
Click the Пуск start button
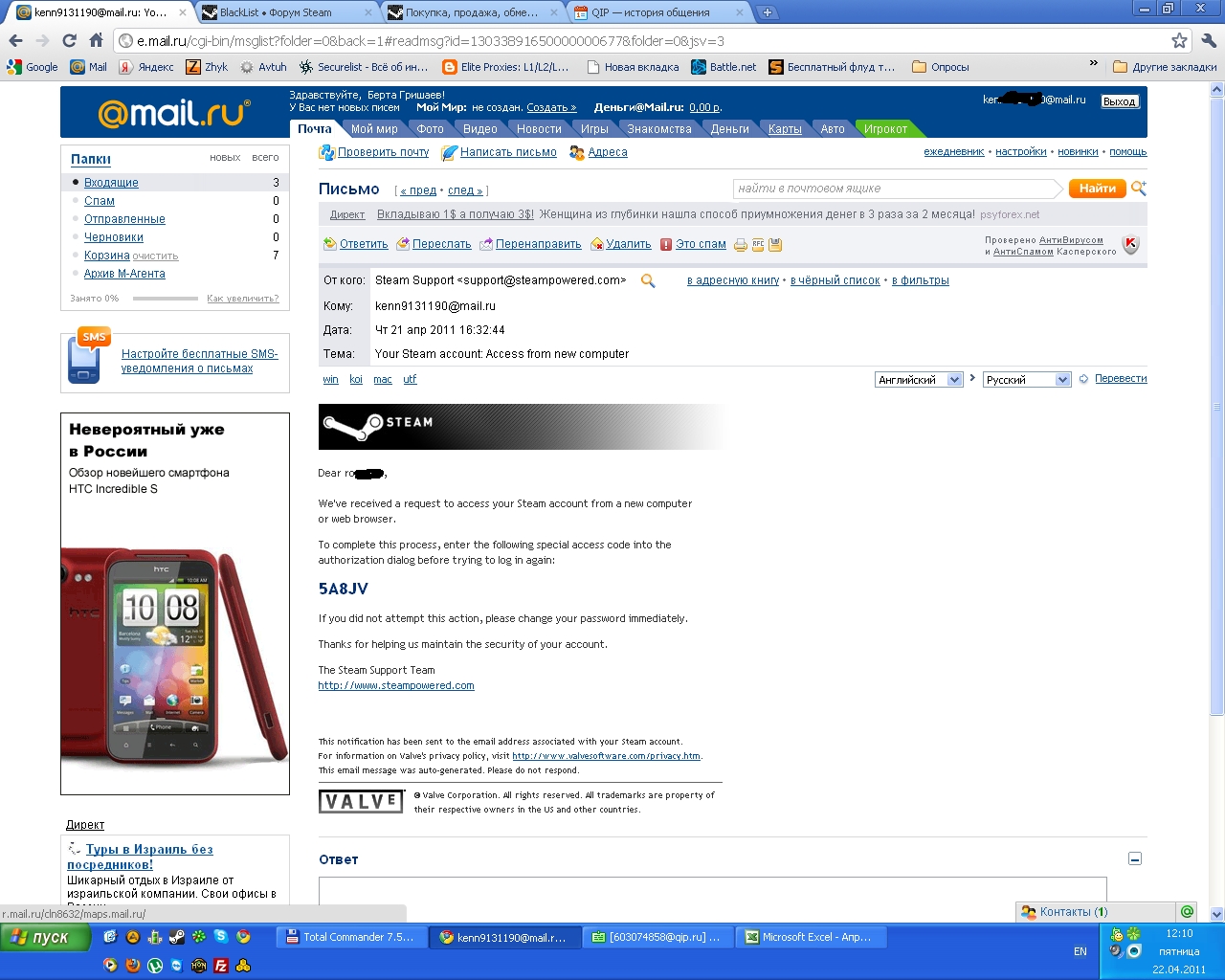click(46, 938)
